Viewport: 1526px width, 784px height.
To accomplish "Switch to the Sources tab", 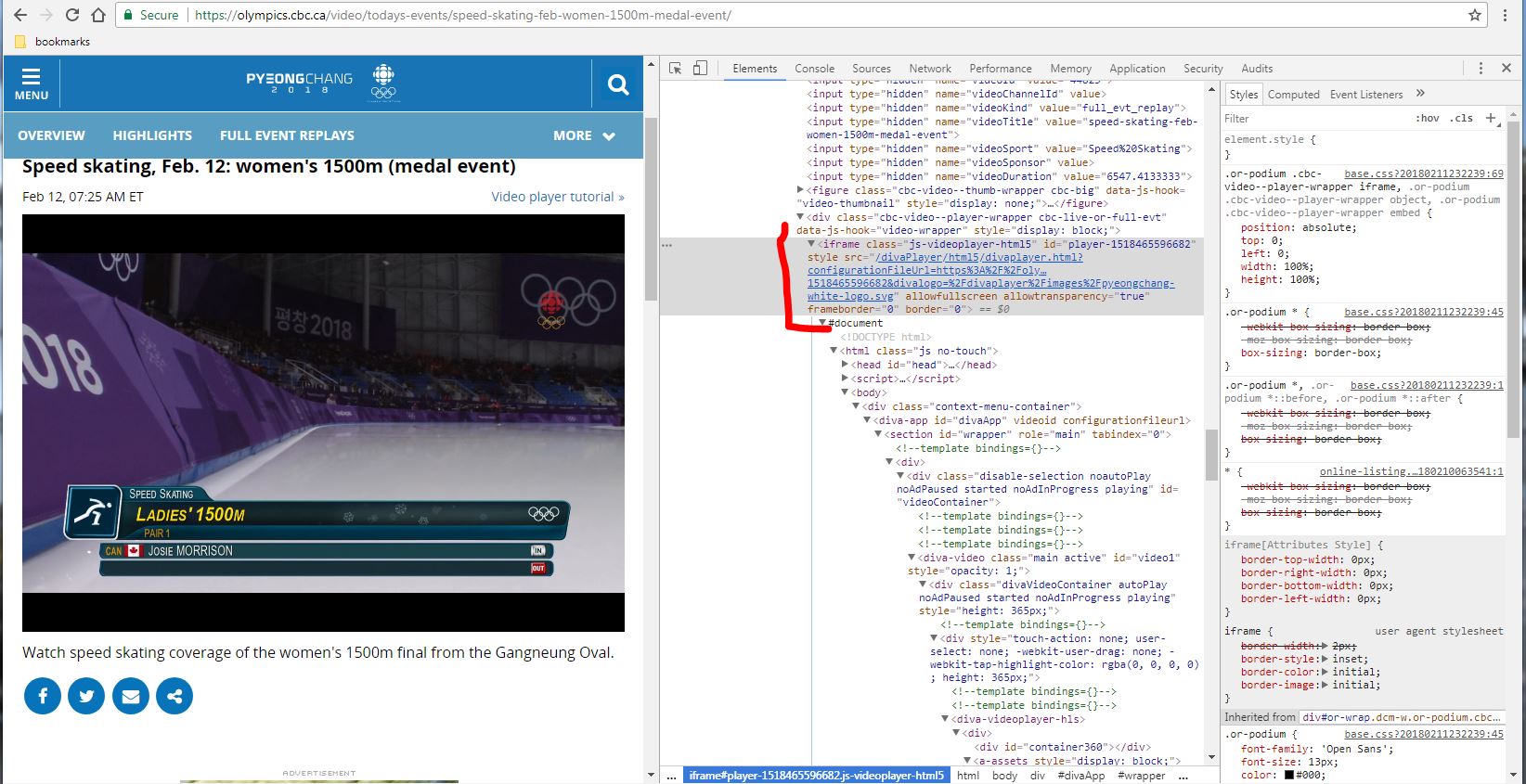I will (871, 69).
